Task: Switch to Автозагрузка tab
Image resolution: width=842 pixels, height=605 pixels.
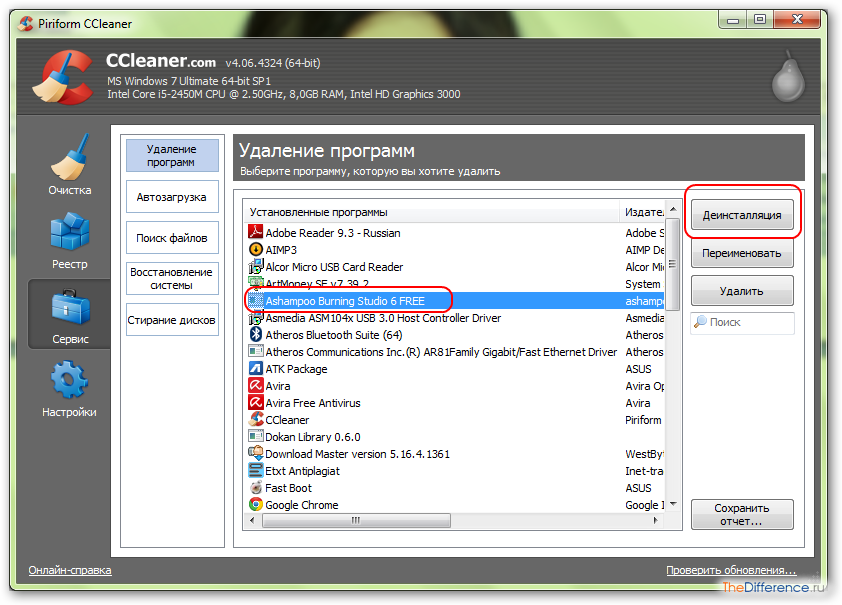Action: point(172,197)
